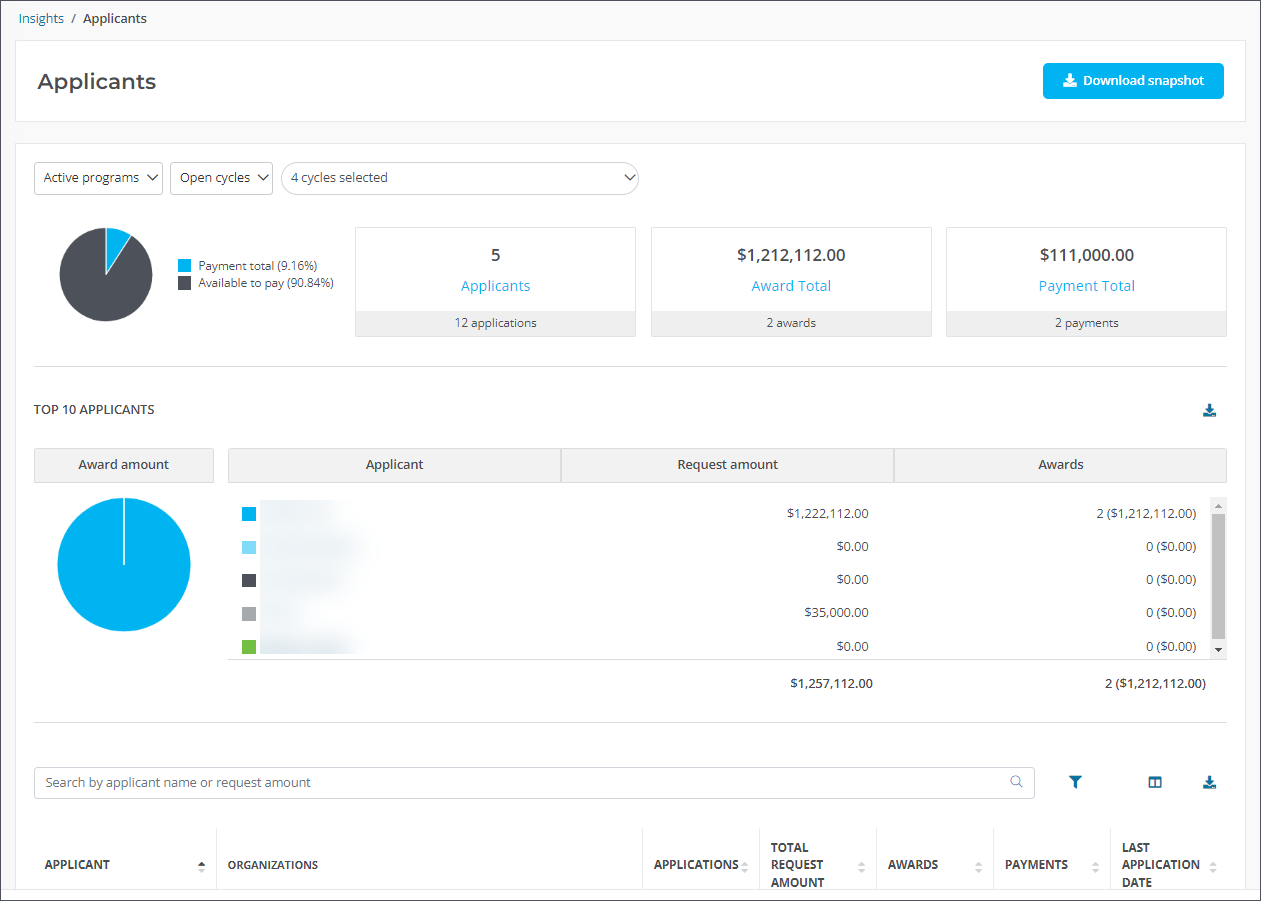This screenshot has height=901, width=1261.
Task: Click the Top 10 Applicants download icon
Action: (1209, 410)
